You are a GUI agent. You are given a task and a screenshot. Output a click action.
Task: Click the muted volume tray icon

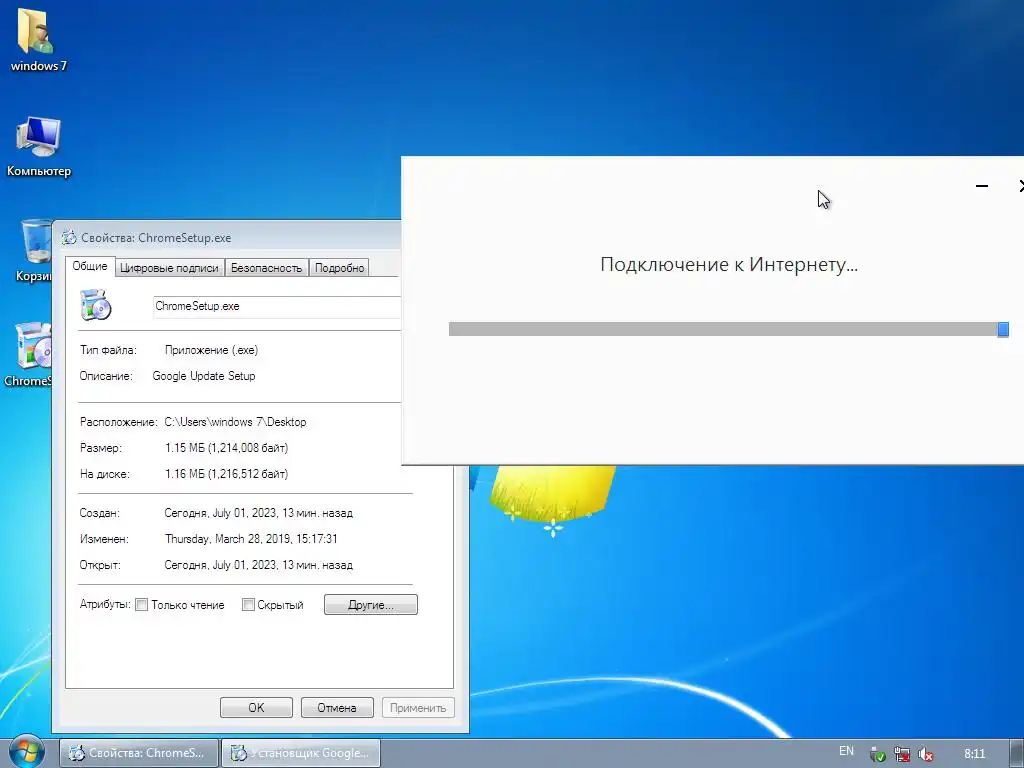925,754
